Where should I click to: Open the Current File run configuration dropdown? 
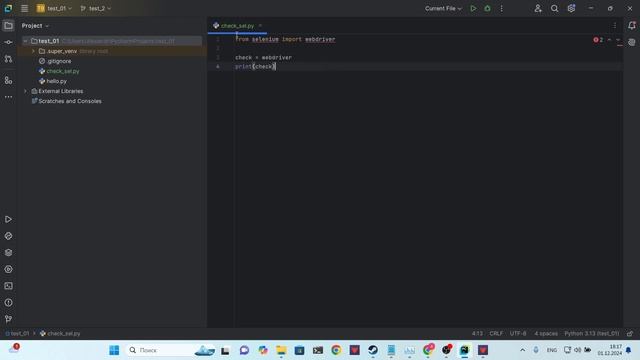coord(443,8)
